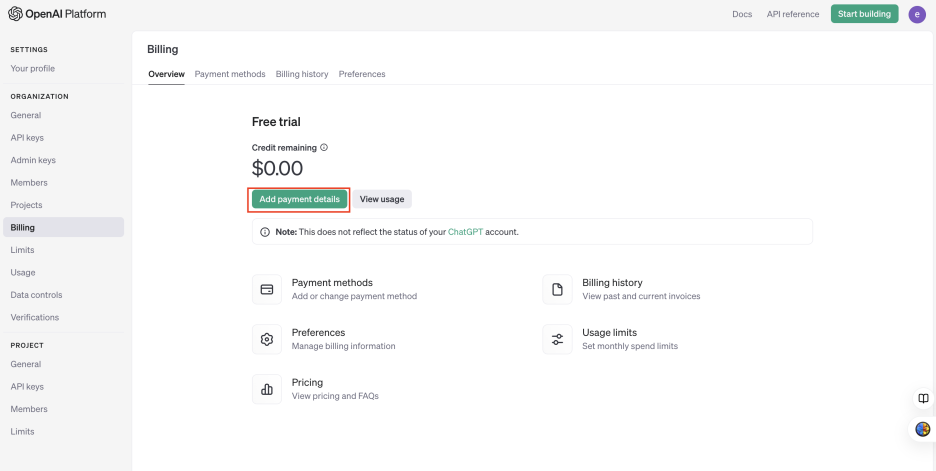
Task: Select the Preferences tab
Action: 362,74
